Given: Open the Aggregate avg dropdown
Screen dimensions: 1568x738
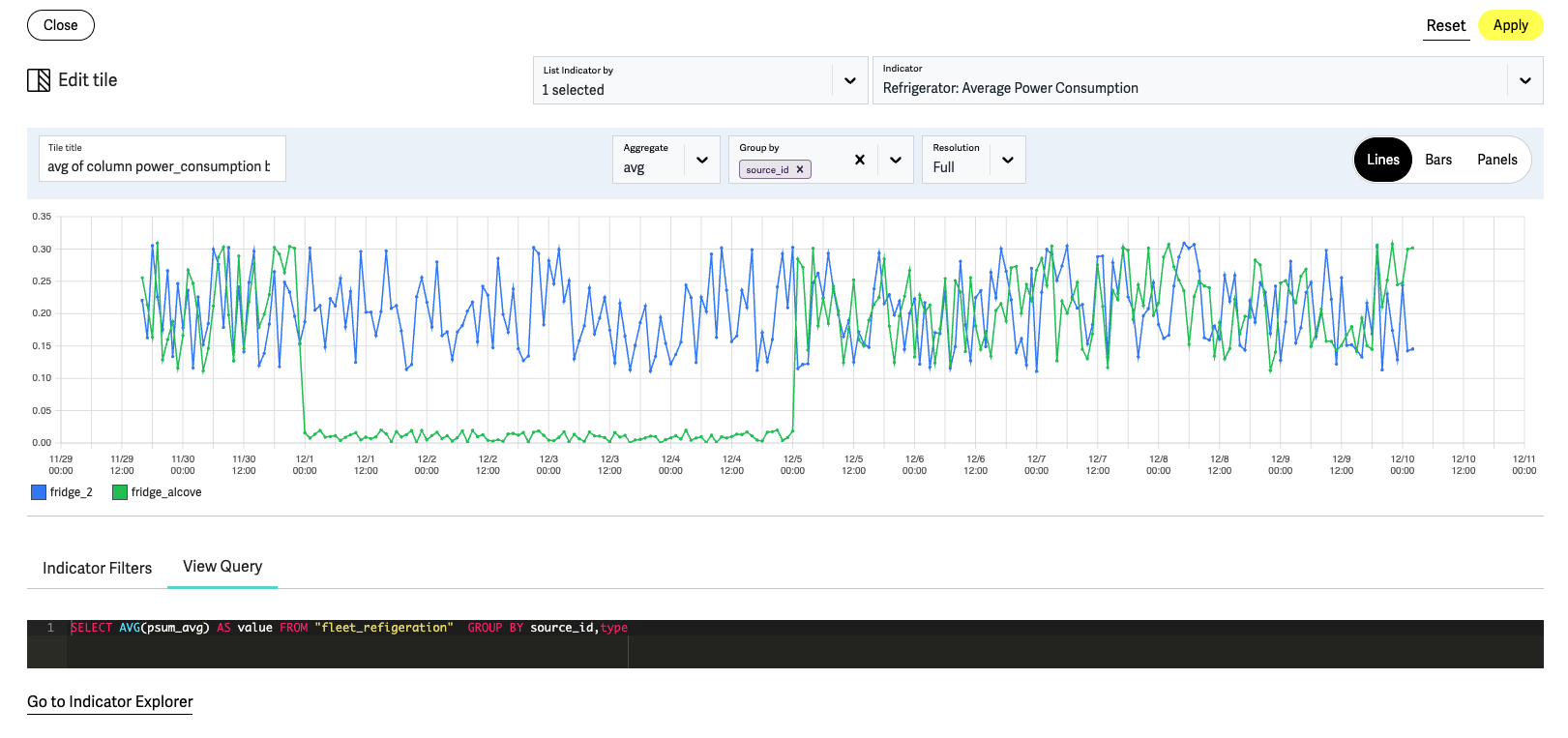Looking at the screenshot, I should click(702, 160).
